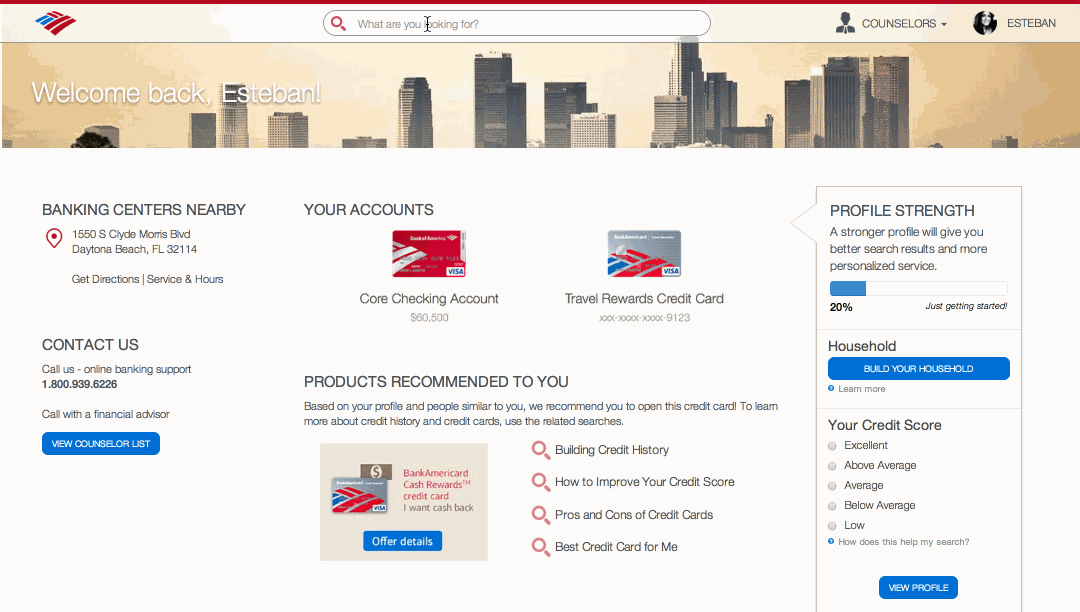Click the profile strength progress bar

pos(918,288)
